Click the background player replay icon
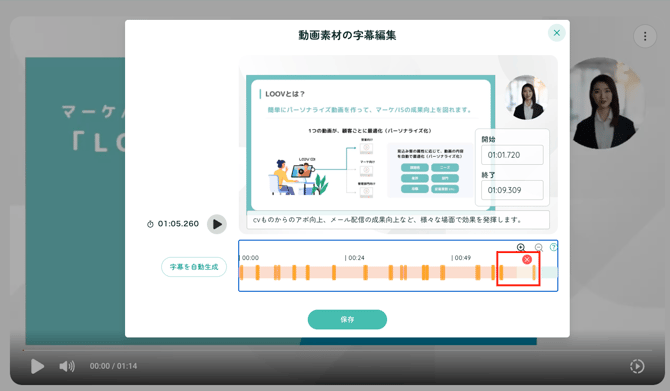 click(637, 366)
